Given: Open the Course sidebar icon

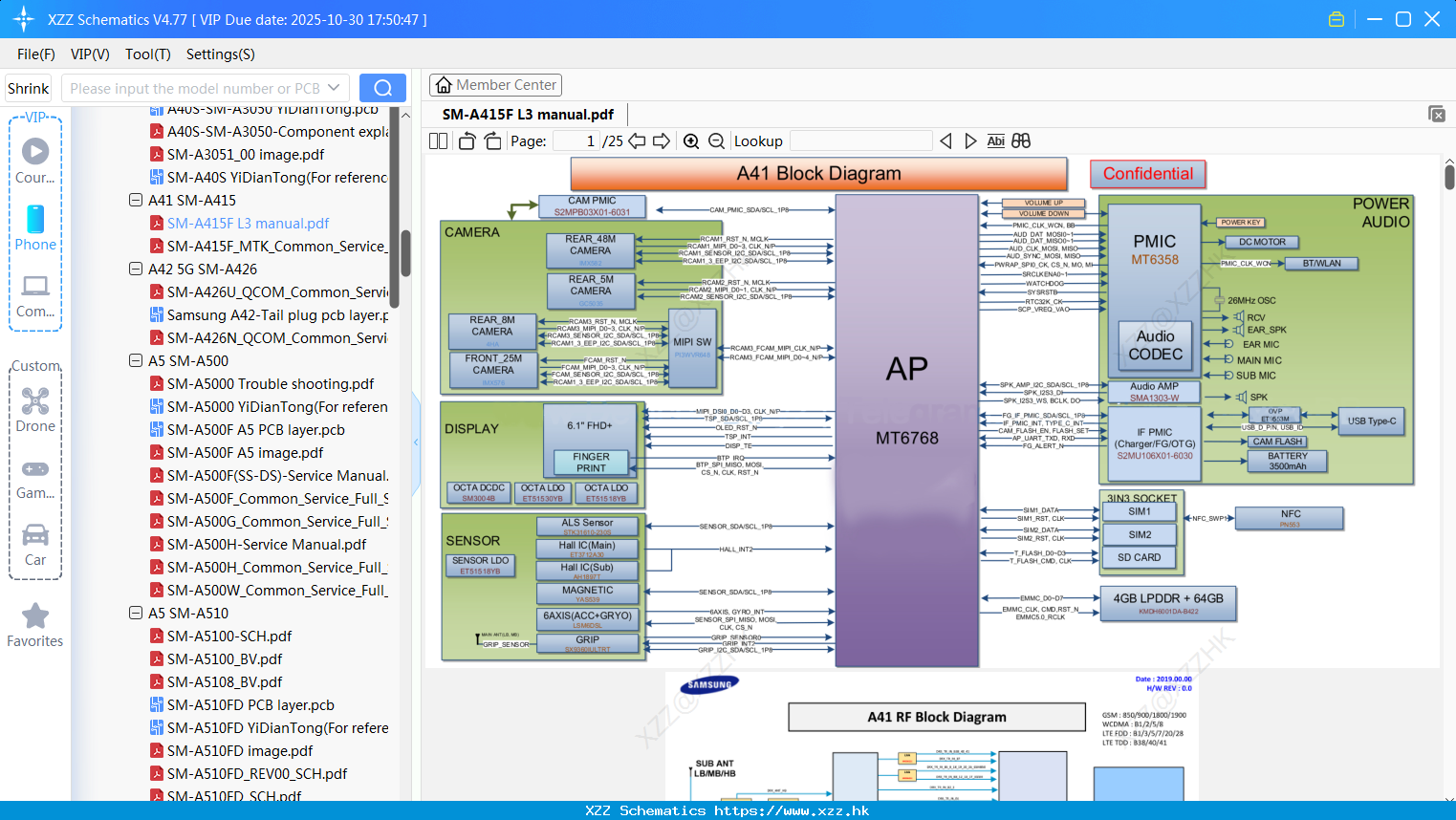Looking at the screenshot, I should coord(35,161).
